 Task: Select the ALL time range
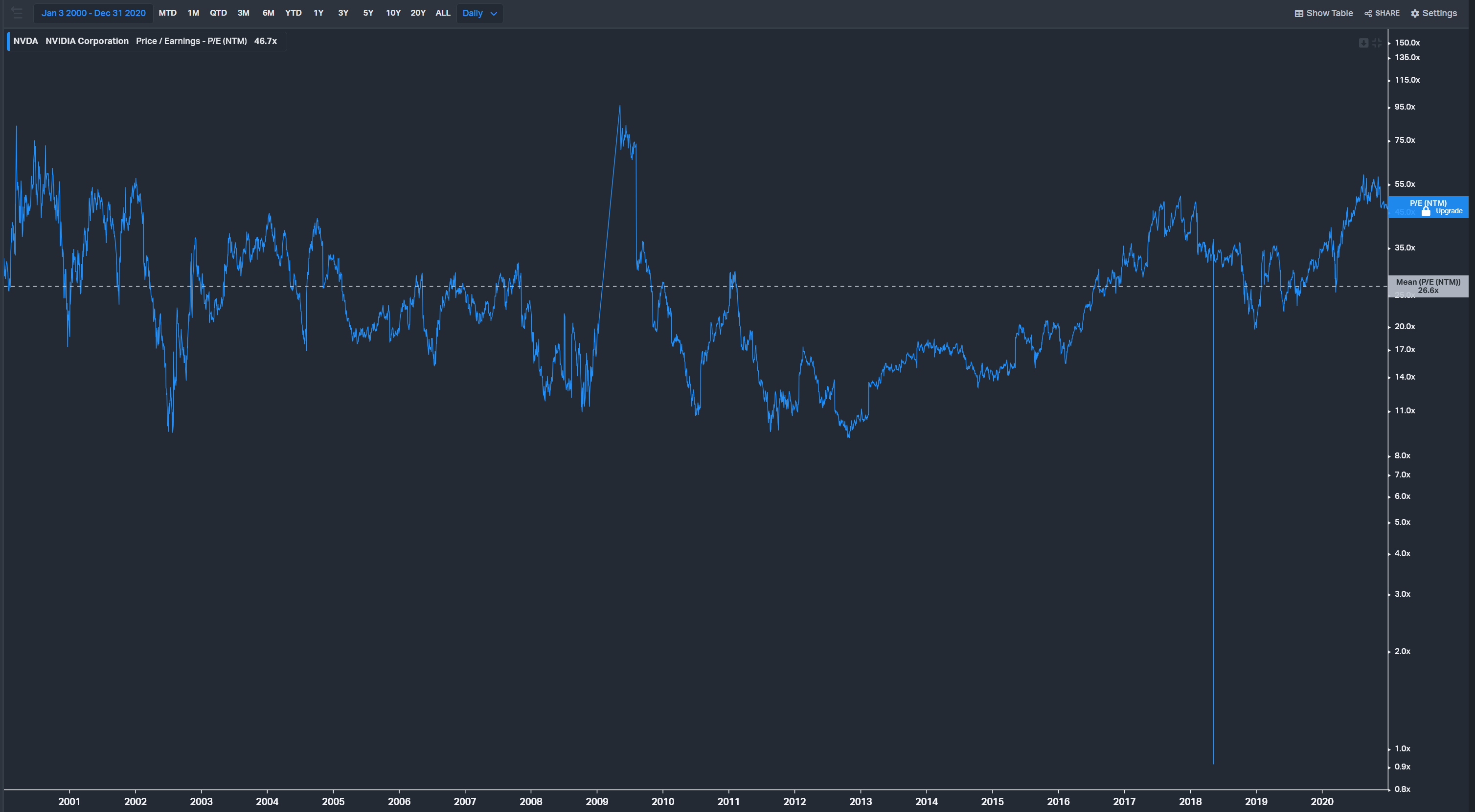pyautogui.click(x=443, y=13)
